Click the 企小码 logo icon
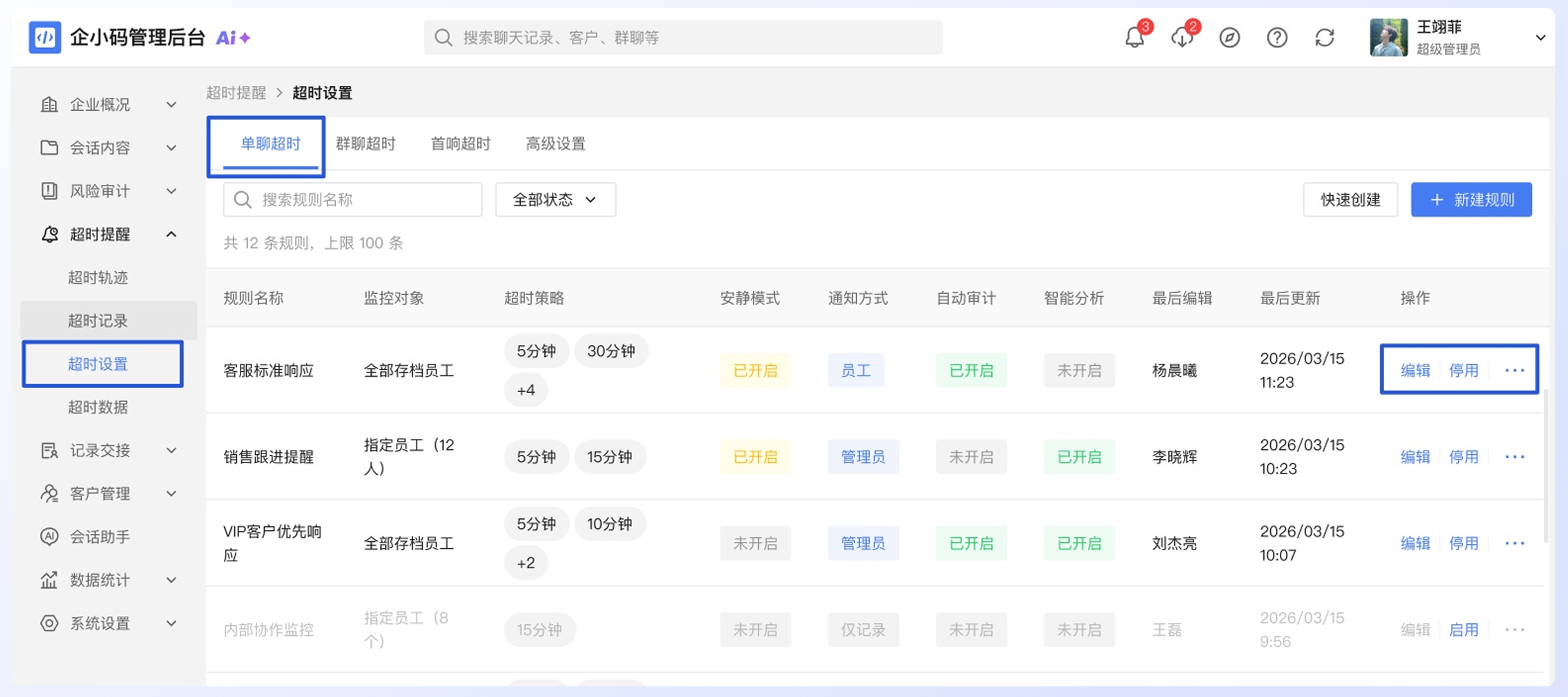 pos(45,38)
